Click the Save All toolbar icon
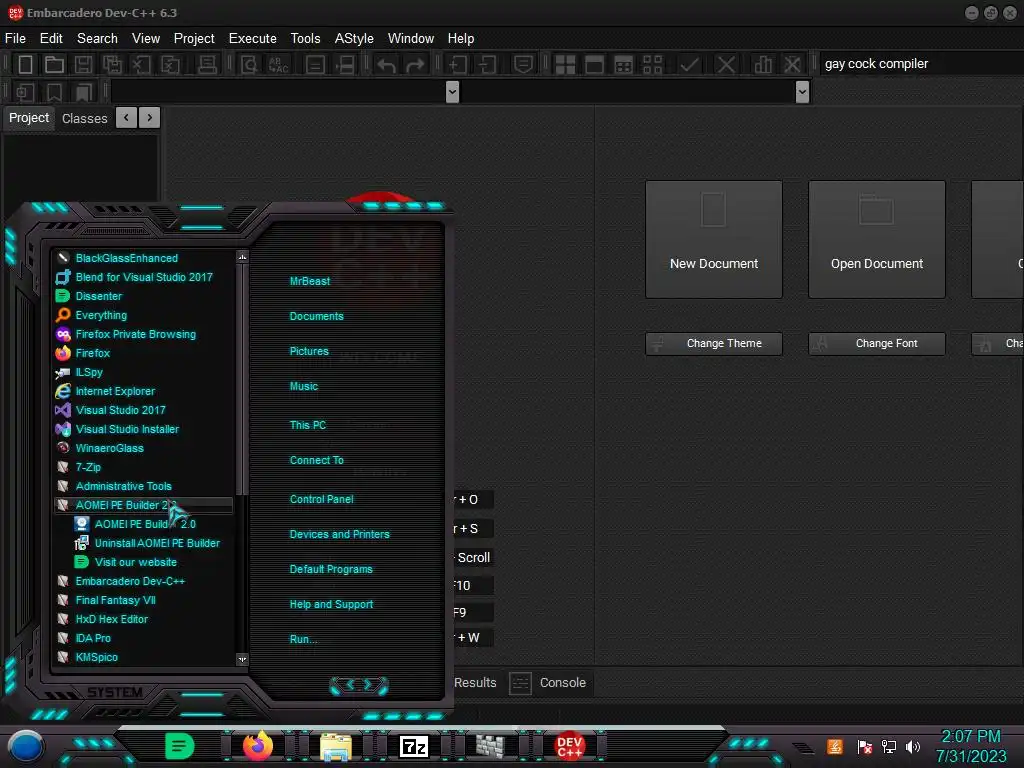The image size is (1024, 768). pyautogui.click(x=112, y=64)
